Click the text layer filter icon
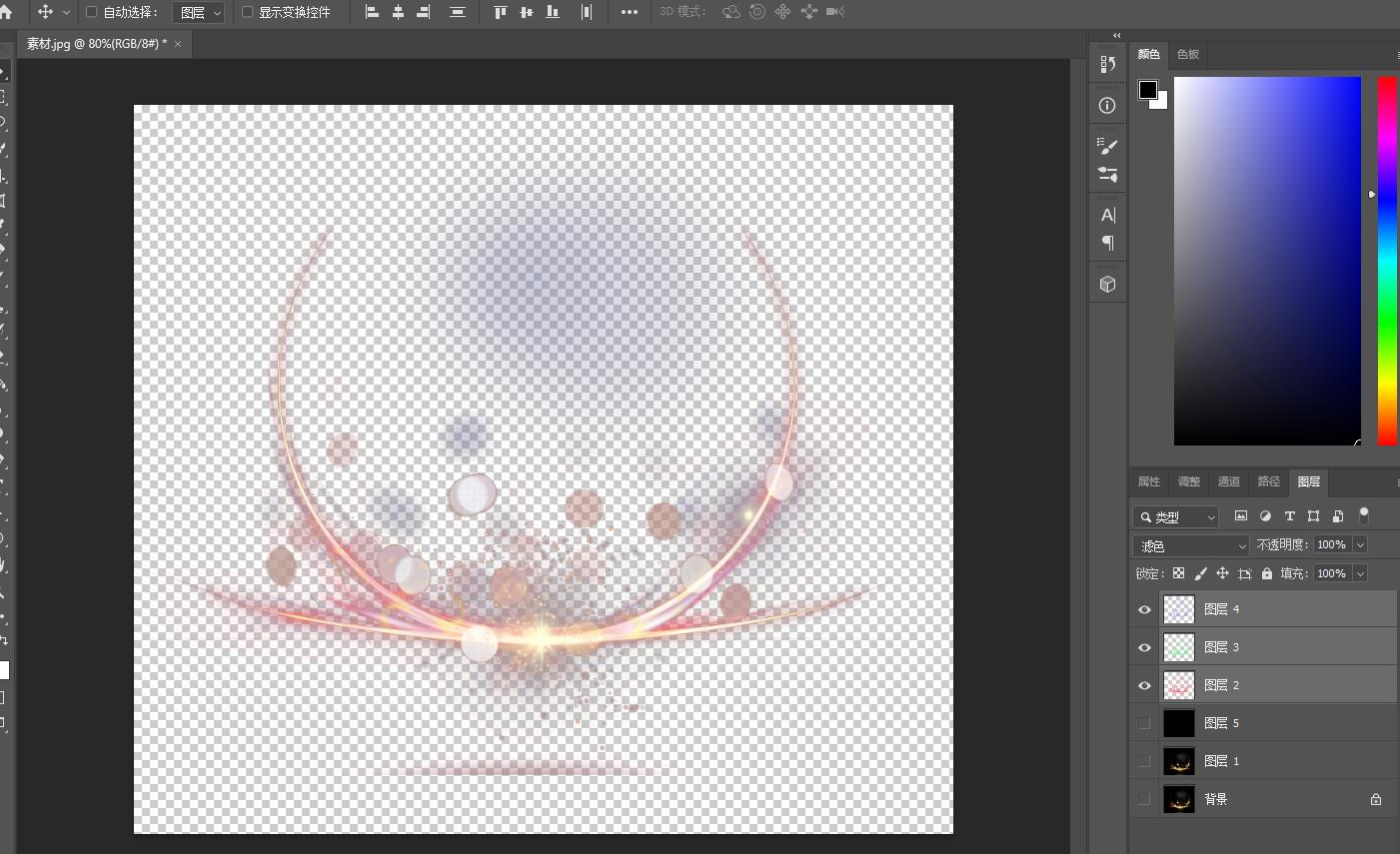 [1289, 516]
